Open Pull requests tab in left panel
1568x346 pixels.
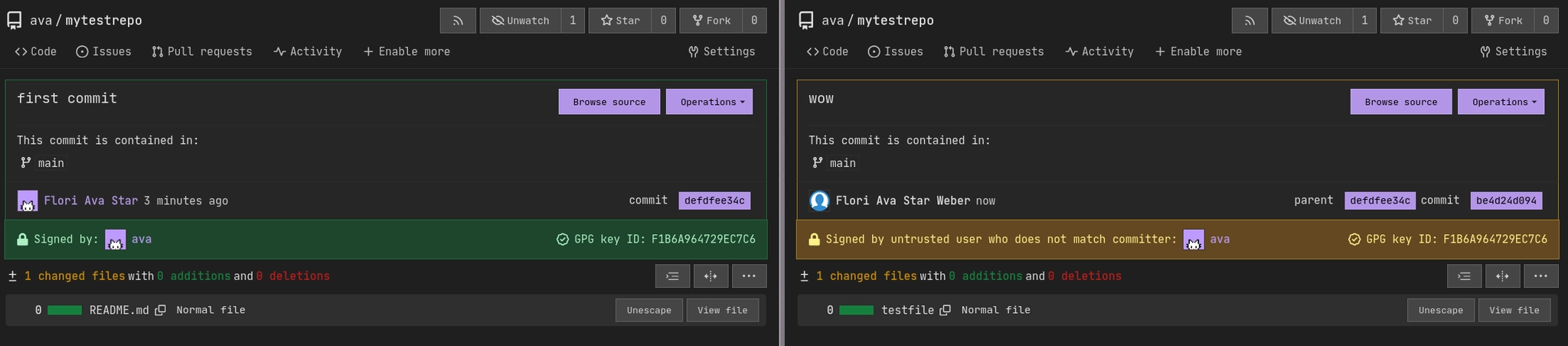point(202,51)
